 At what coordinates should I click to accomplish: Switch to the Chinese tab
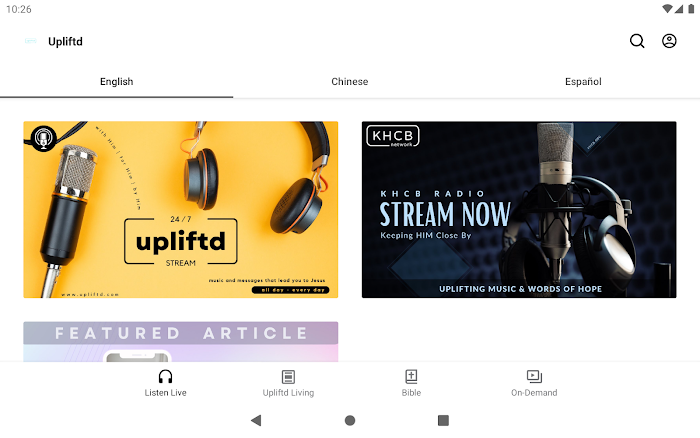pyautogui.click(x=350, y=82)
